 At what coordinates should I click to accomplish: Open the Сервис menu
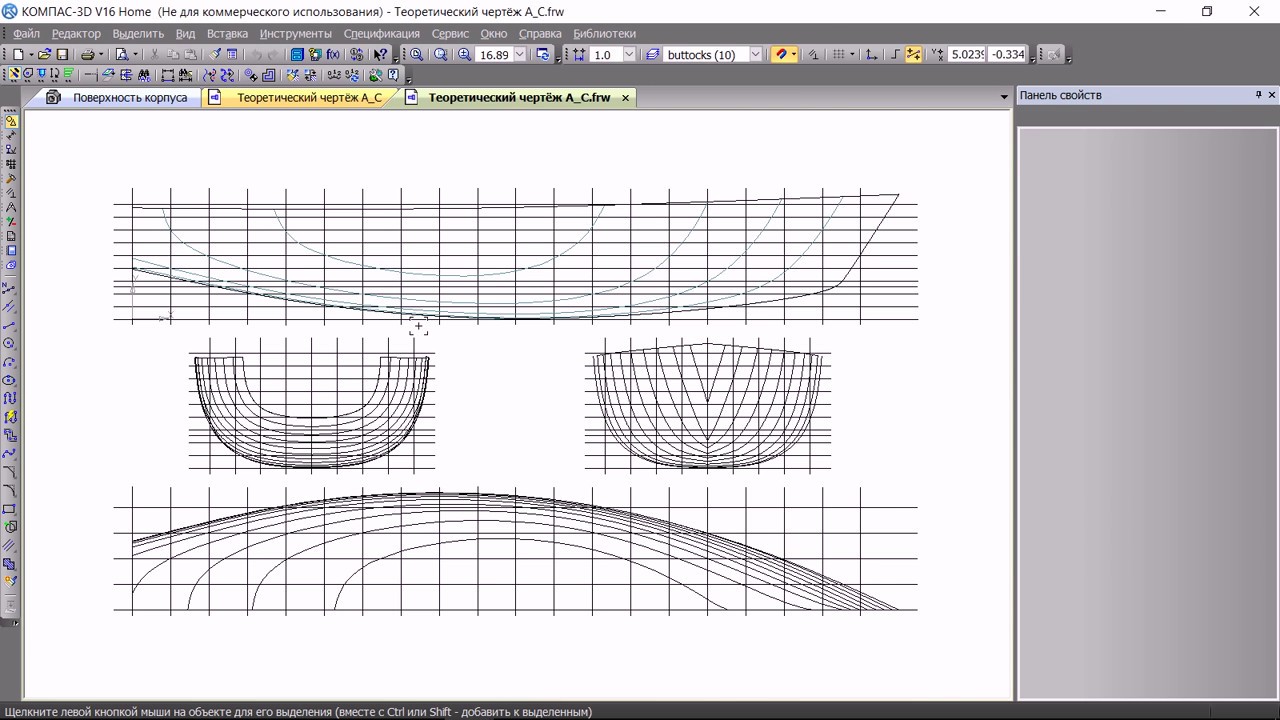[450, 33]
